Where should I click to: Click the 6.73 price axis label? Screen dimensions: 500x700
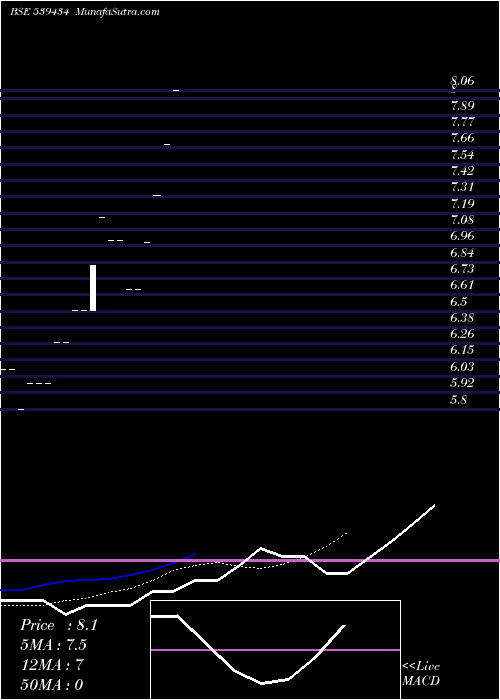tap(462, 270)
